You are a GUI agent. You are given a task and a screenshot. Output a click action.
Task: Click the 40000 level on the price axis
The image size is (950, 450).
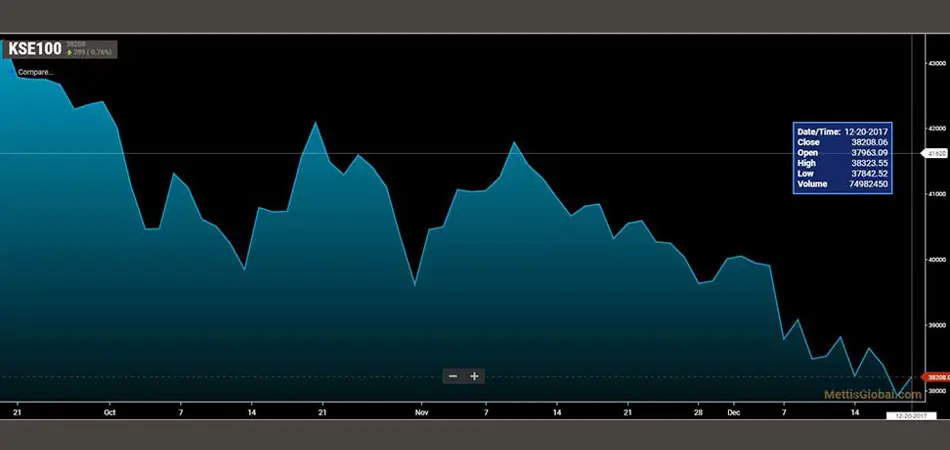937,259
